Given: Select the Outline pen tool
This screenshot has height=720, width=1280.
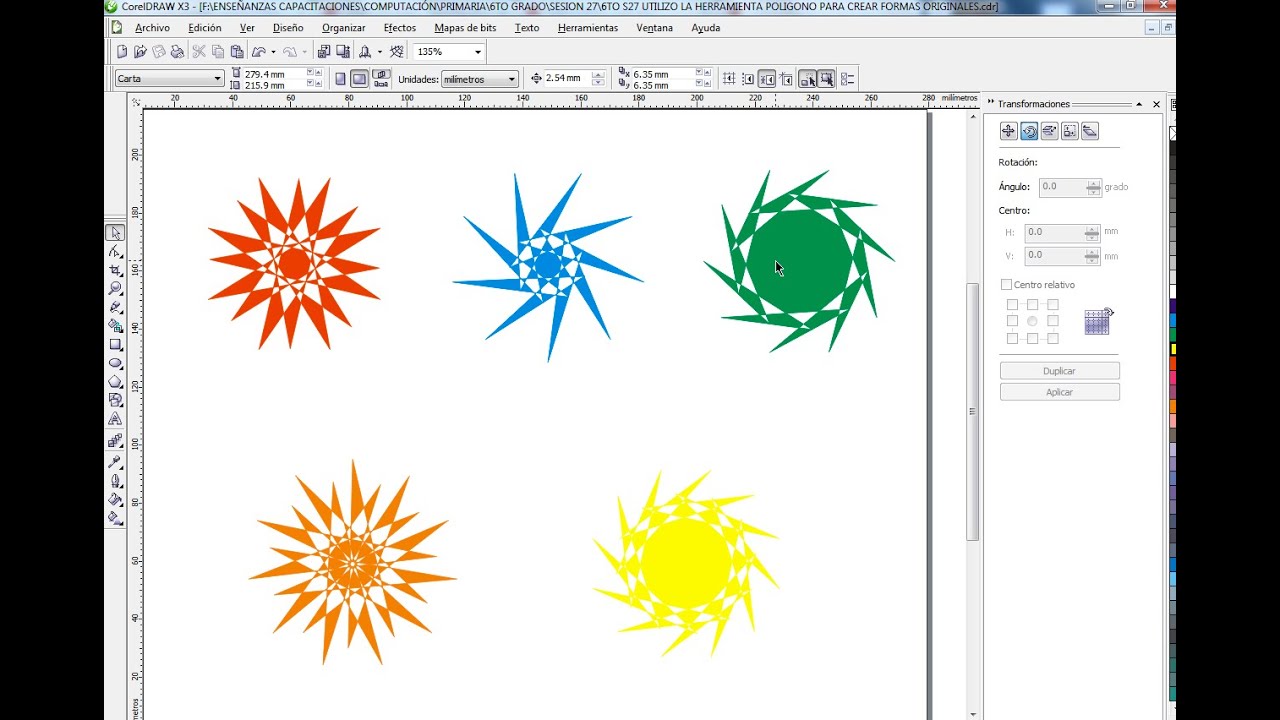Looking at the screenshot, I should (115, 481).
